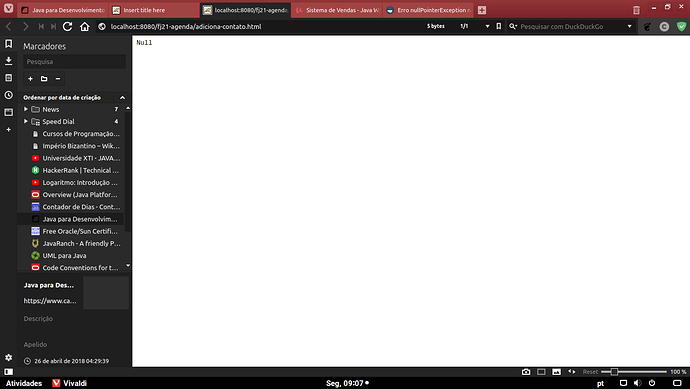This screenshot has height=389, width=690.
Task: Switch to Sistema de Vendas tab
Action: [x=337, y=10]
